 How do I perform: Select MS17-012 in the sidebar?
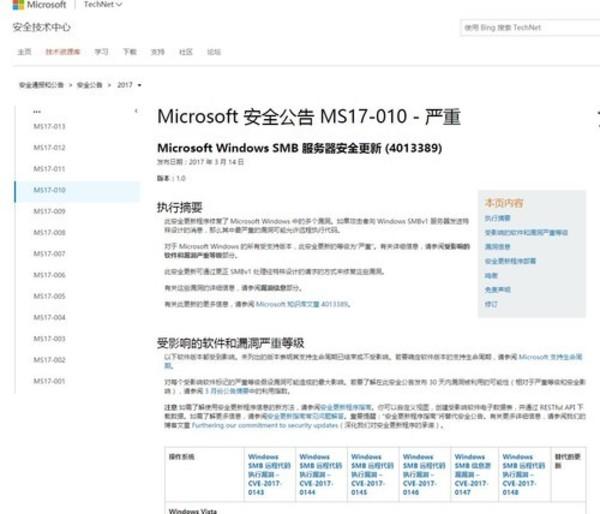coord(49,147)
